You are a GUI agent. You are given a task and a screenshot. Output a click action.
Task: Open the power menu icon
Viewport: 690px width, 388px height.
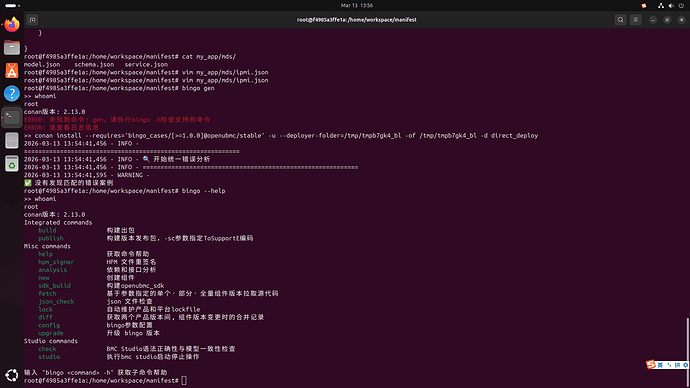click(x=681, y=5)
